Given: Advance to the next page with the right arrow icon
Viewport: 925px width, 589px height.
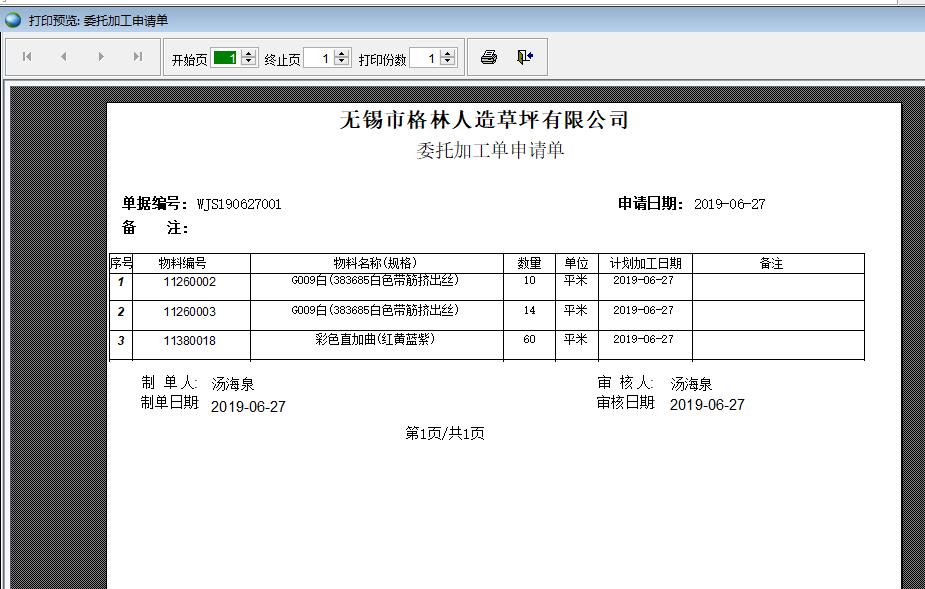Looking at the screenshot, I should pyautogui.click(x=99, y=57).
